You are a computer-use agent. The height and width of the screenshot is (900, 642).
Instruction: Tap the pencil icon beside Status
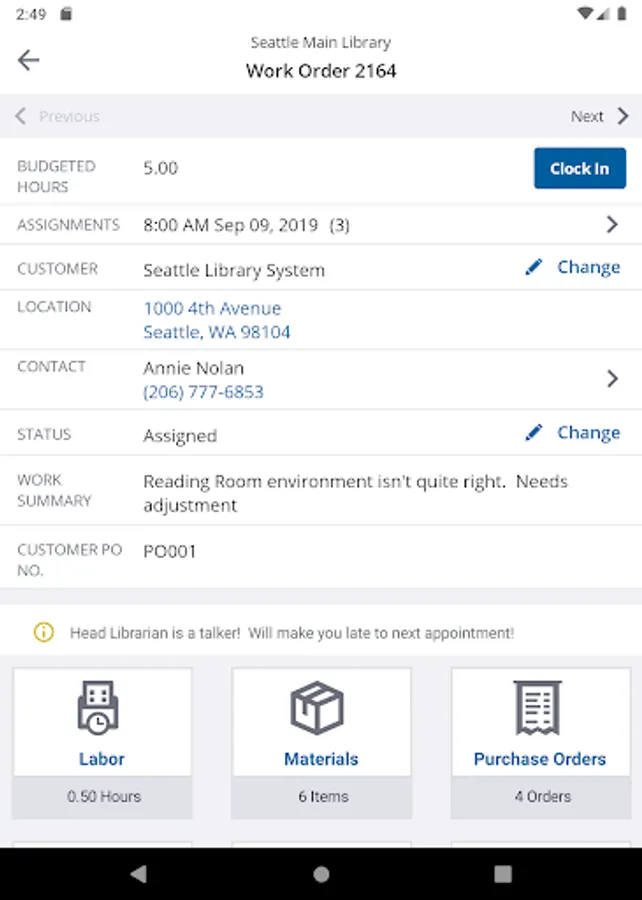[x=535, y=432]
